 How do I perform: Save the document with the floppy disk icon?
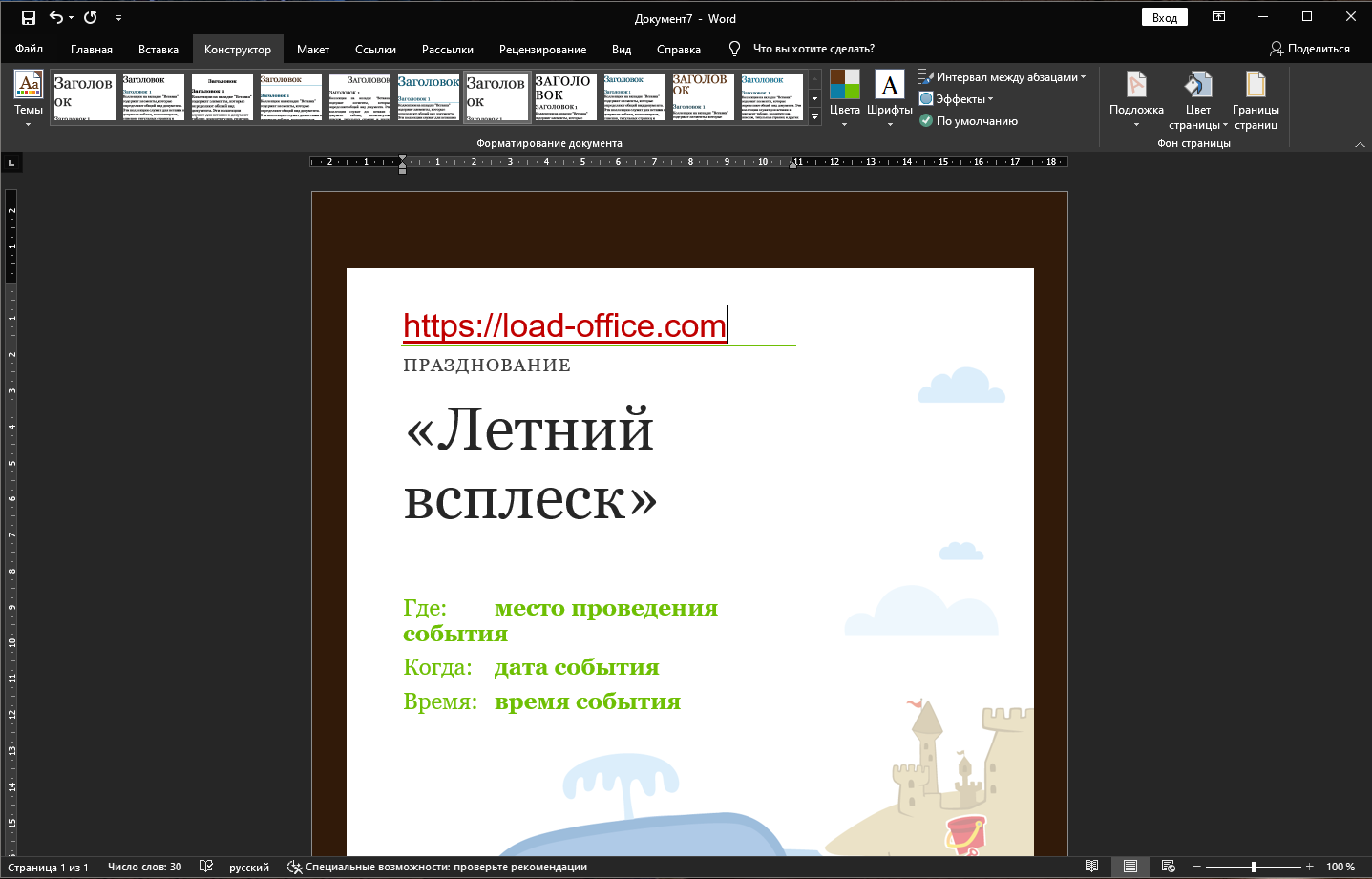29,18
